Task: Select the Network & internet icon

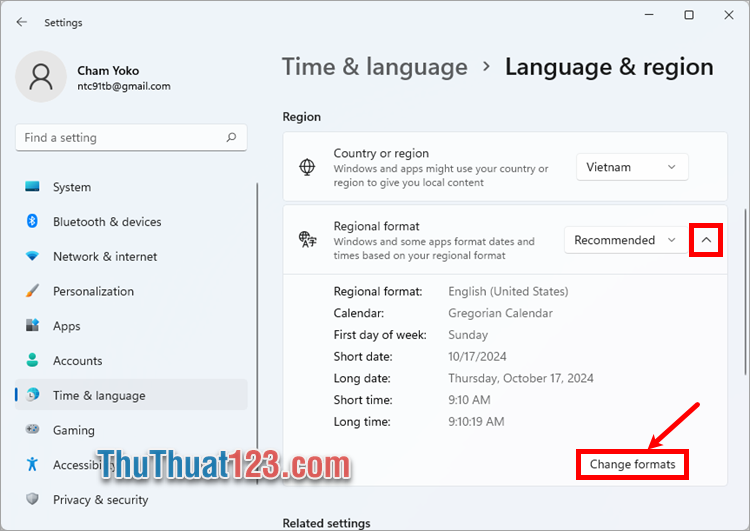Action: tap(33, 256)
